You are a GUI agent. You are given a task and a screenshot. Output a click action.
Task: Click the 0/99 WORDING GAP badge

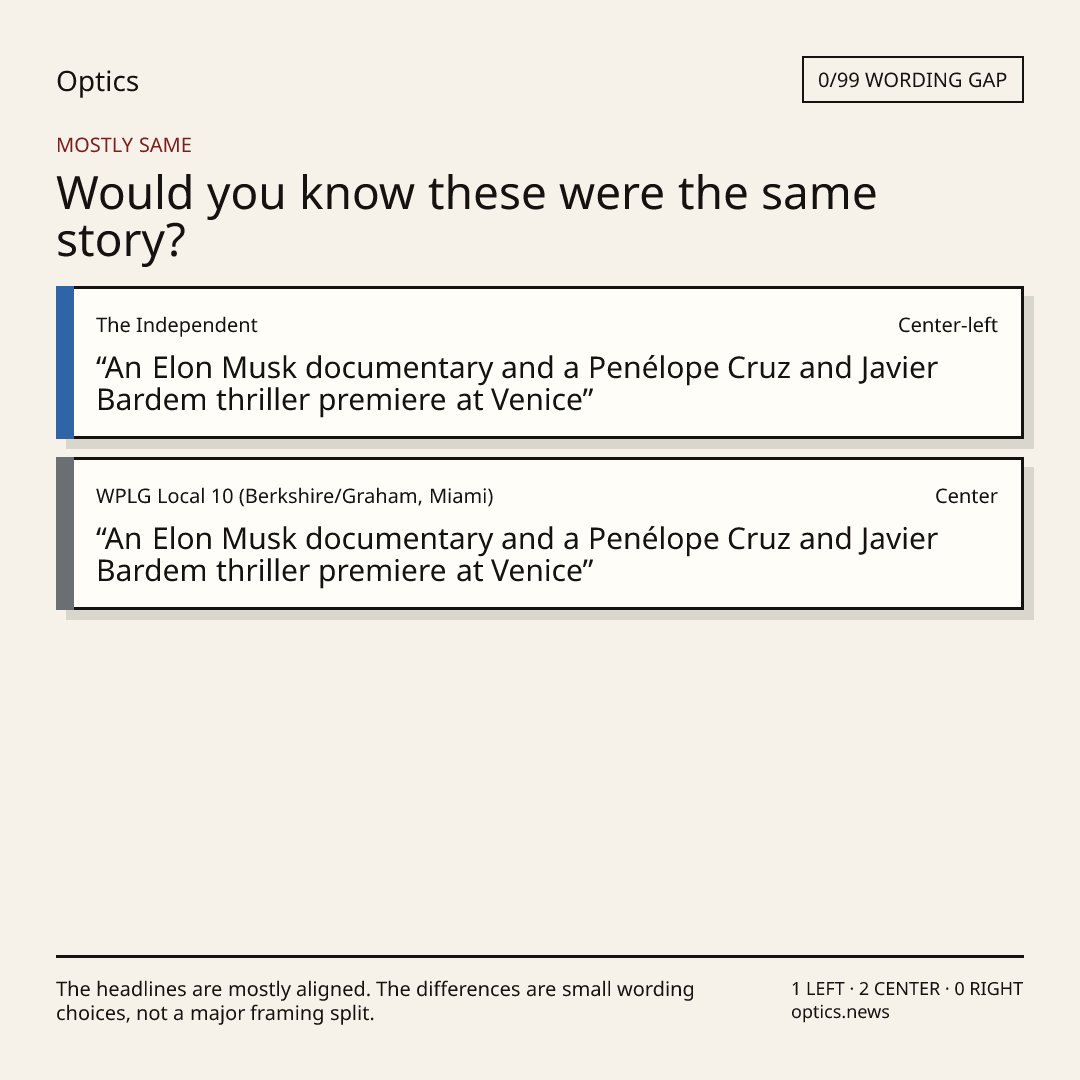coord(913,80)
